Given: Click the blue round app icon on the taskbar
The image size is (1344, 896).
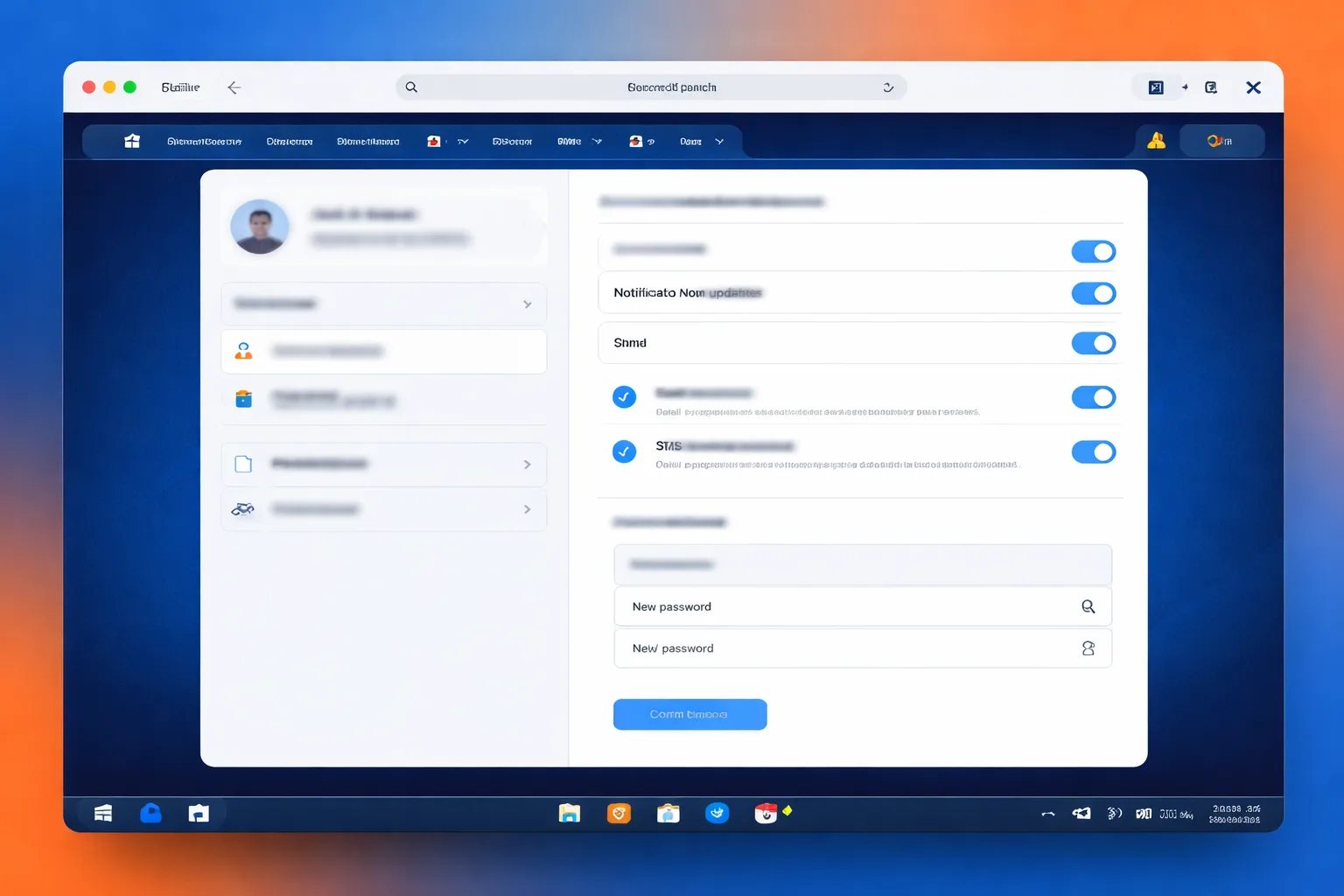Looking at the screenshot, I should pos(717,814).
